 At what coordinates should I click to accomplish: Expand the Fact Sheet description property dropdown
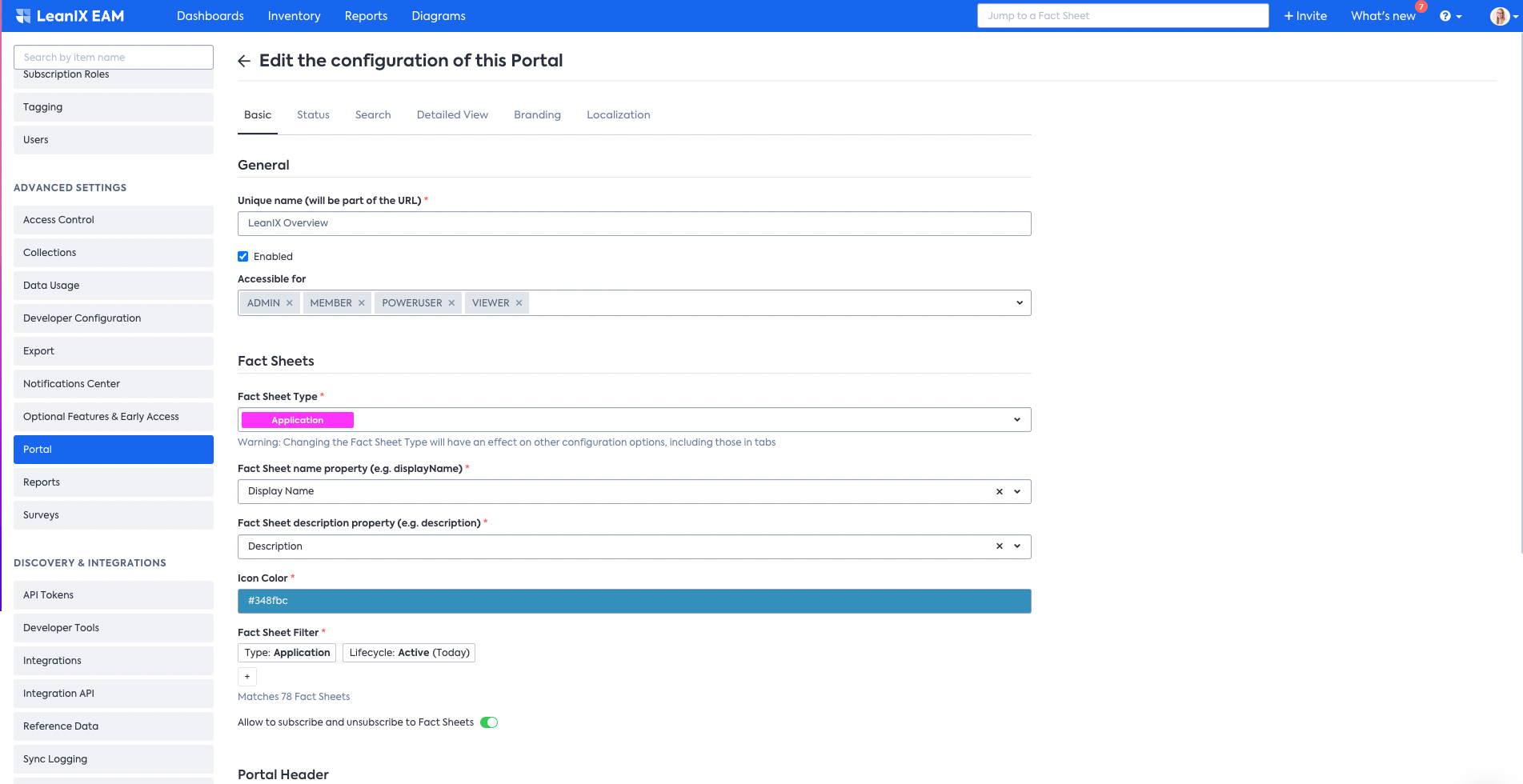(x=1017, y=546)
